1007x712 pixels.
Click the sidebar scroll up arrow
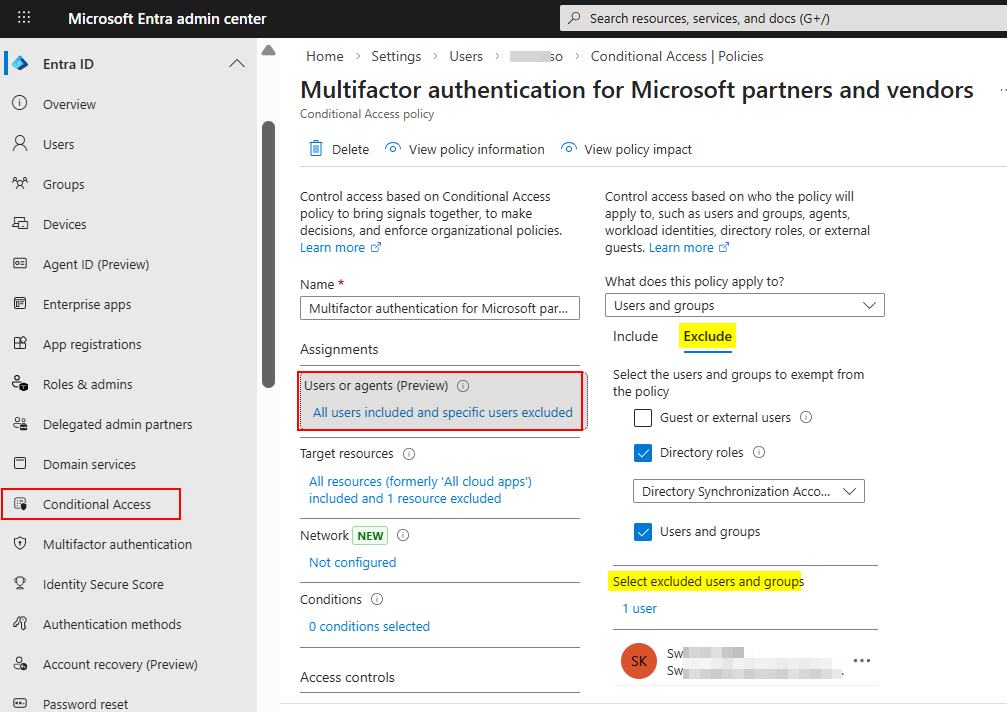[x=268, y=50]
